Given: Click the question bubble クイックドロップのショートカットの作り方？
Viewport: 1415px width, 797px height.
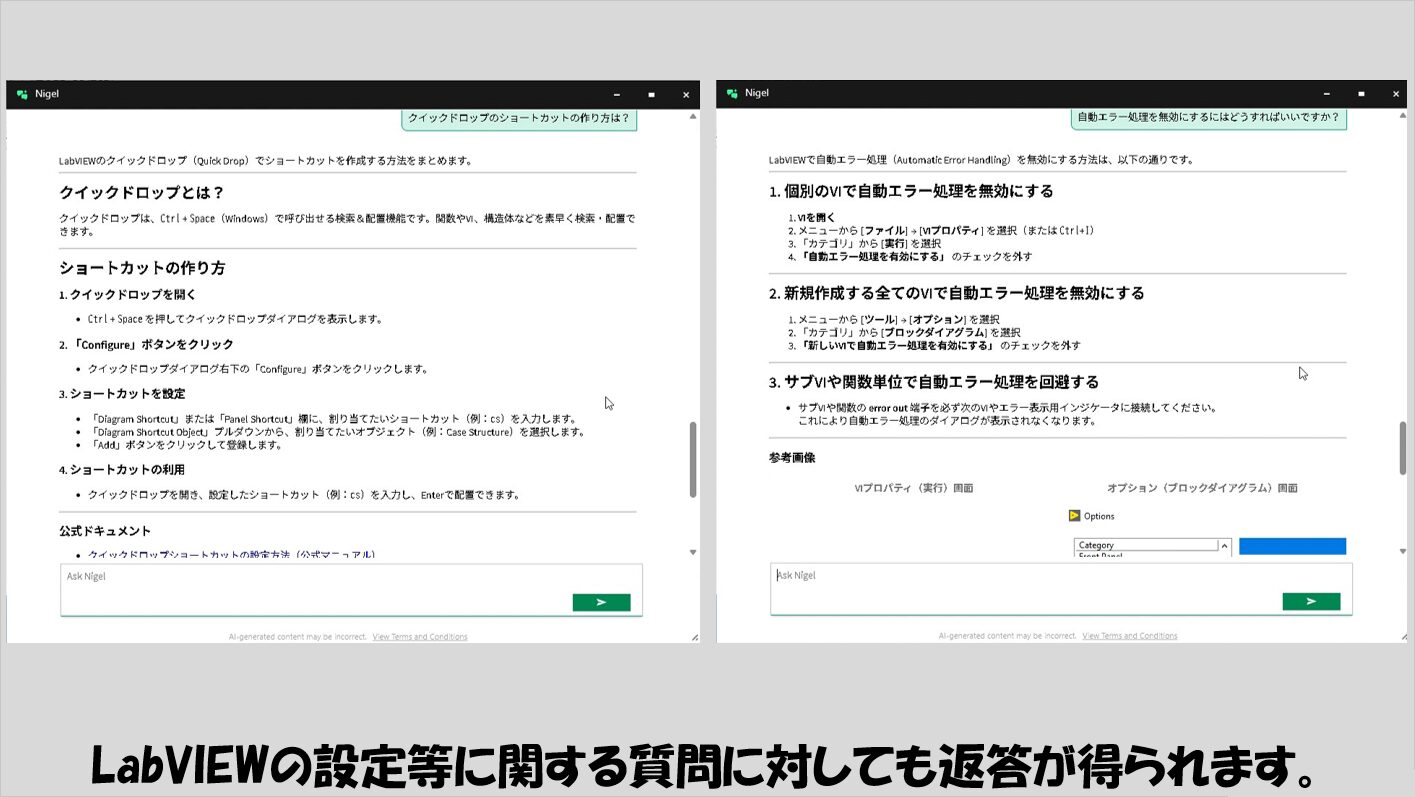Looking at the screenshot, I should [520, 118].
